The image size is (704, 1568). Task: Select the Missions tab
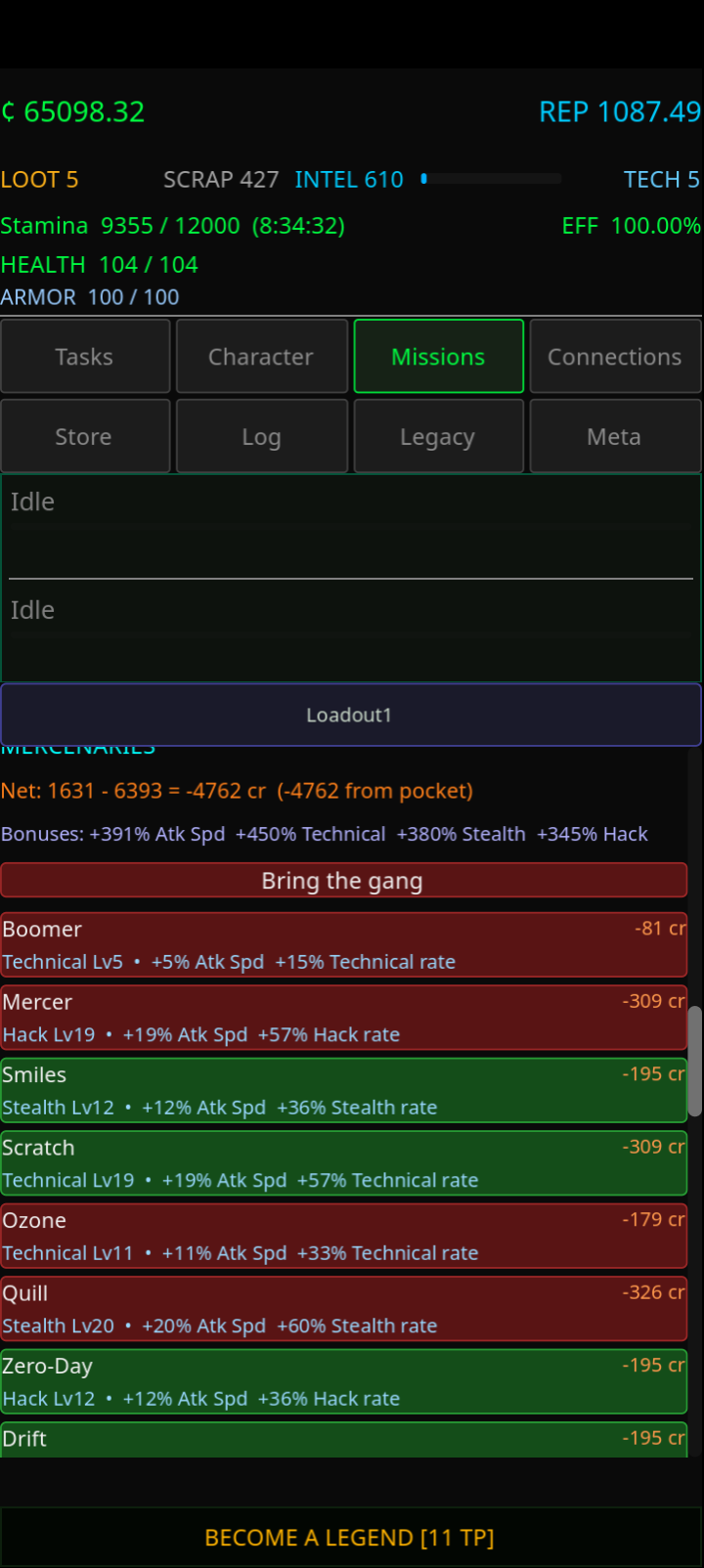[x=438, y=357]
